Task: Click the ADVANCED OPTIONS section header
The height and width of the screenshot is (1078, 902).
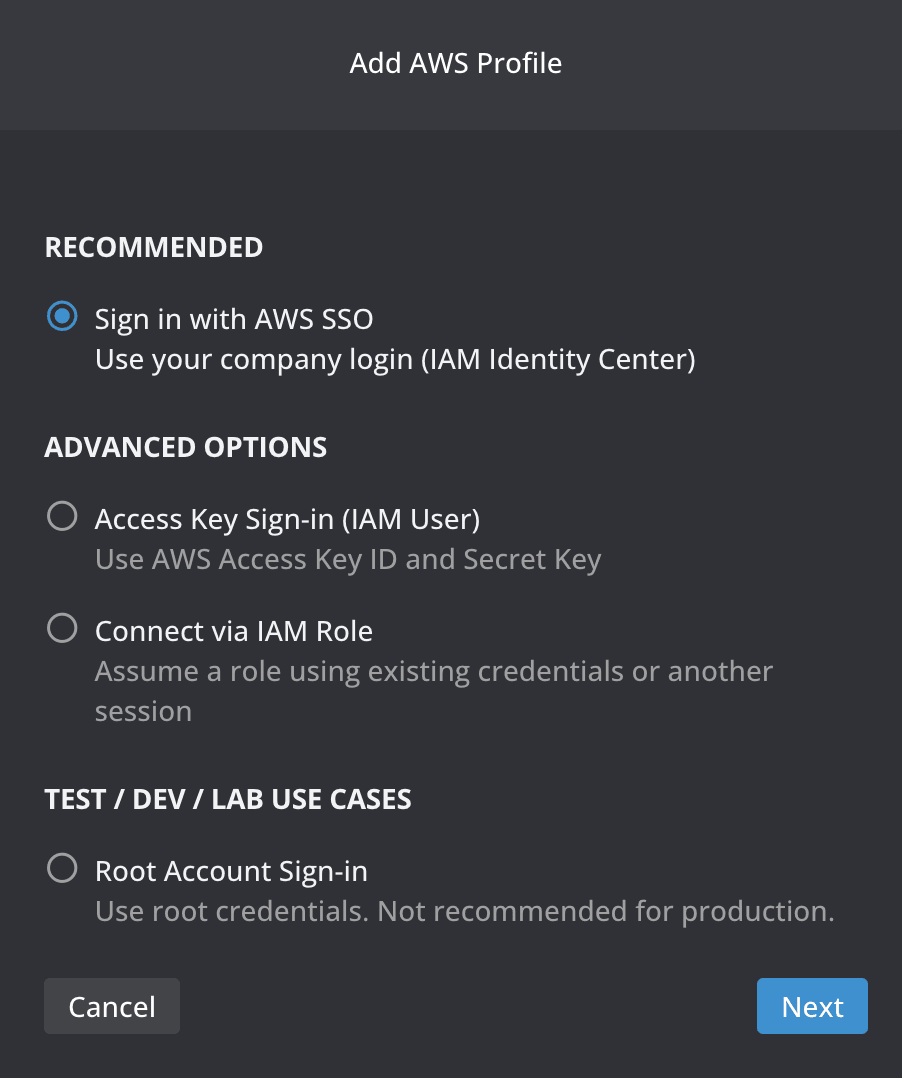Action: pos(185,447)
